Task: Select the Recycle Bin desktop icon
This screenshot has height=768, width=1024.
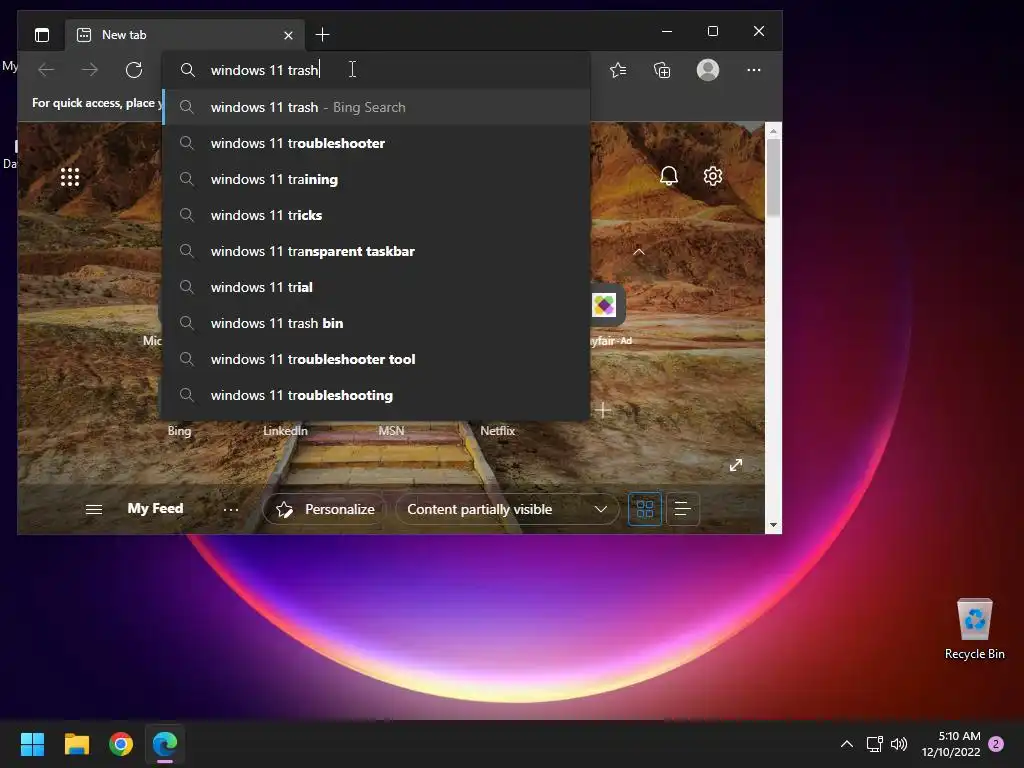Action: coord(974,630)
